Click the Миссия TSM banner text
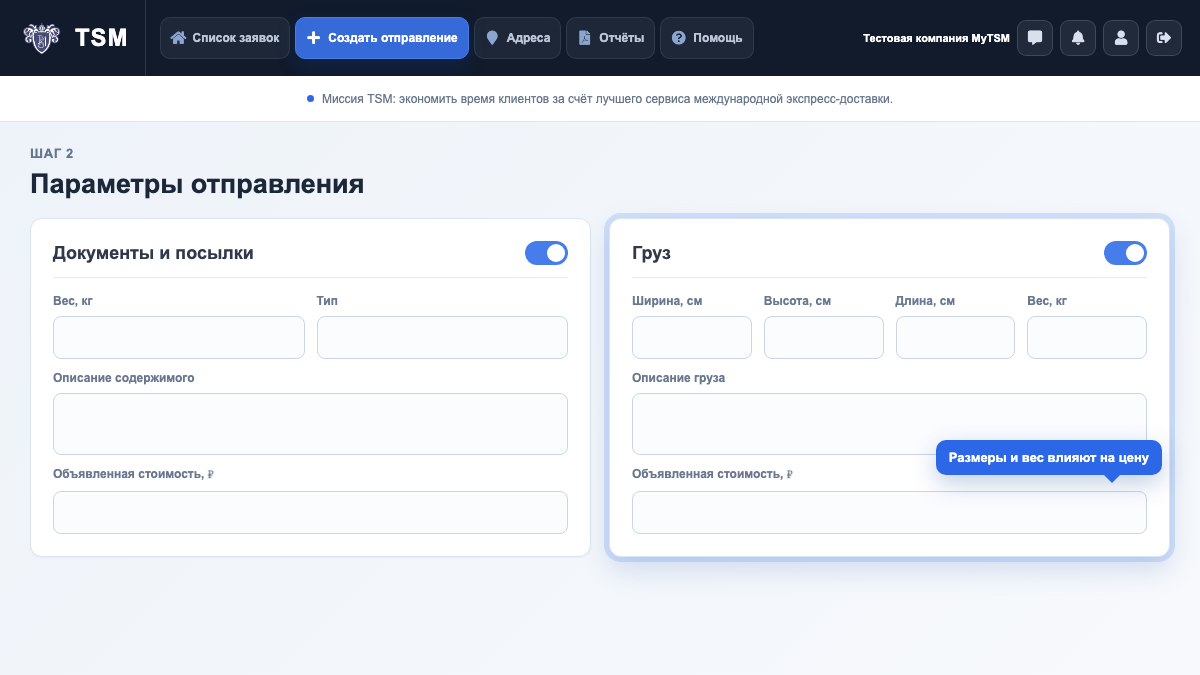The height and width of the screenshot is (675, 1200). 607,99
